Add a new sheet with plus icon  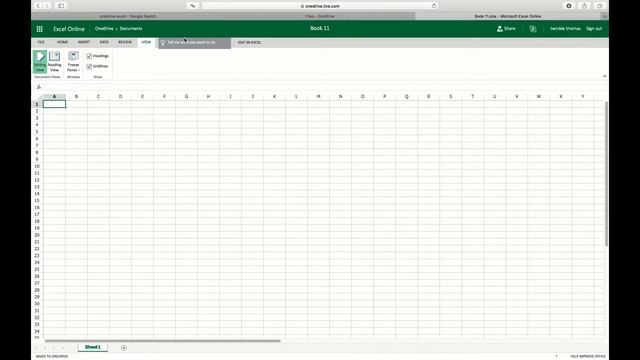[x=124, y=348]
